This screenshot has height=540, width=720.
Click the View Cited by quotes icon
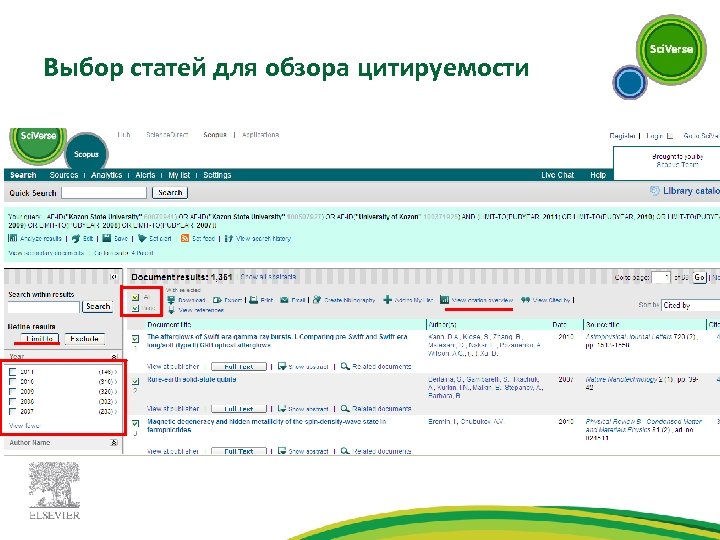[525, 300]
